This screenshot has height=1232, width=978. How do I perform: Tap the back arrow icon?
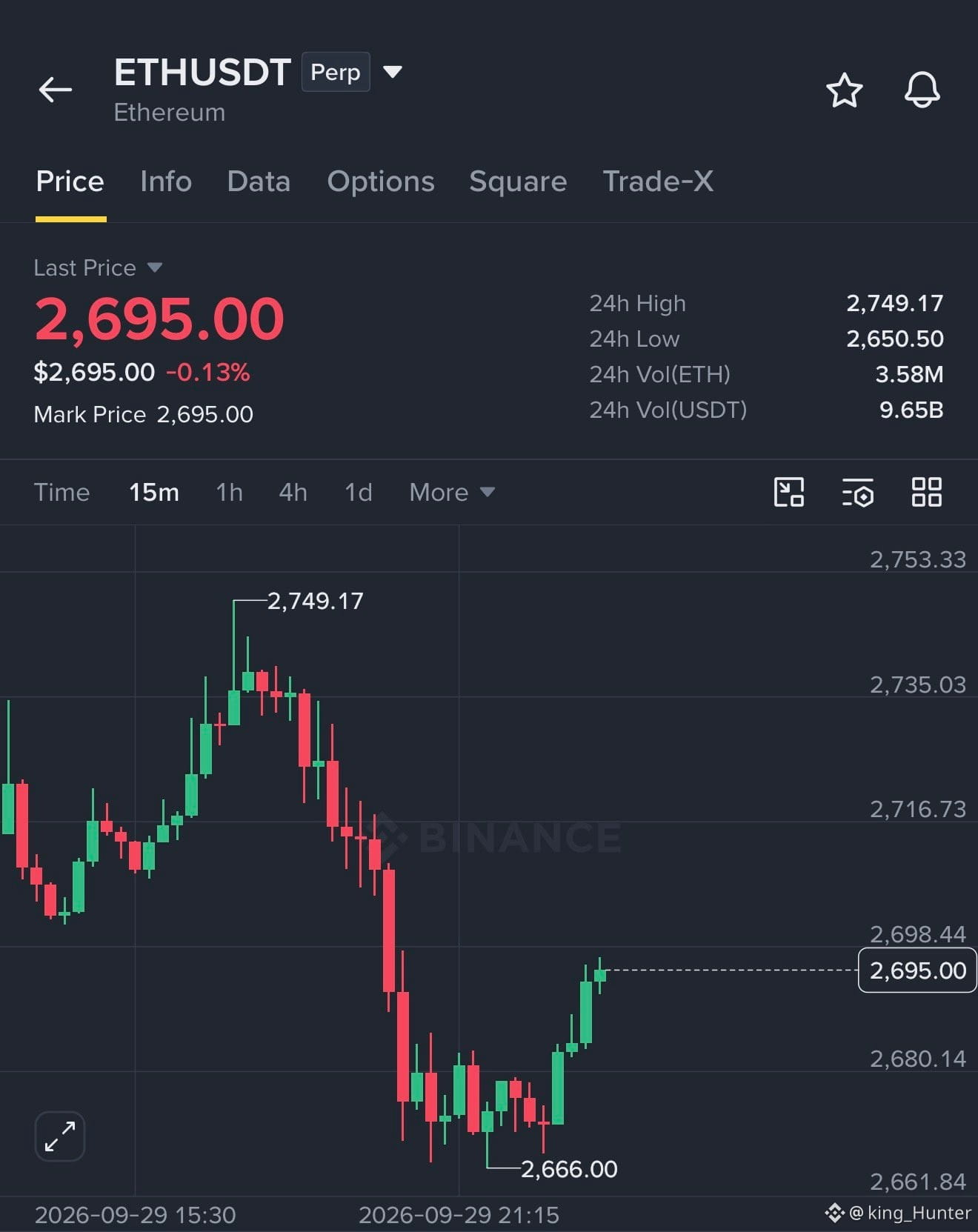tap(56, 90)
